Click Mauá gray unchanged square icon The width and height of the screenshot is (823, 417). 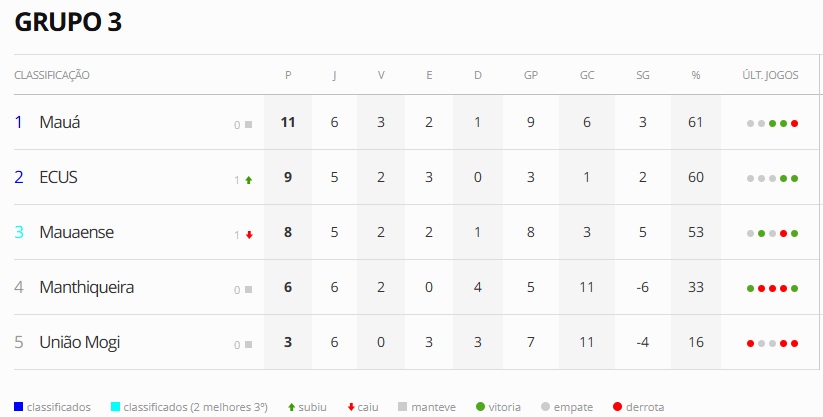click(x=248, y=125)
